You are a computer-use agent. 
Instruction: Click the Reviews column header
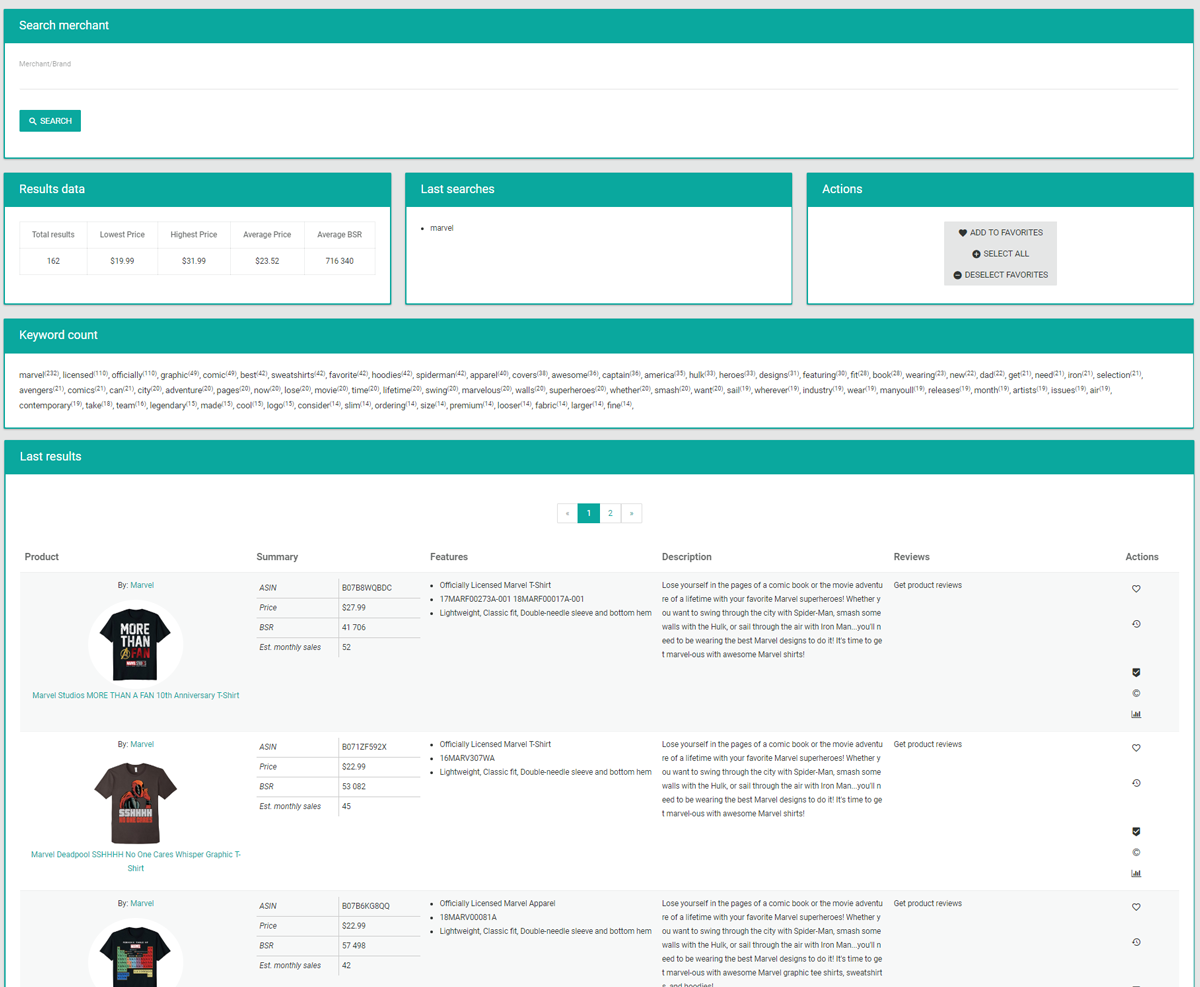click(911, 557)
